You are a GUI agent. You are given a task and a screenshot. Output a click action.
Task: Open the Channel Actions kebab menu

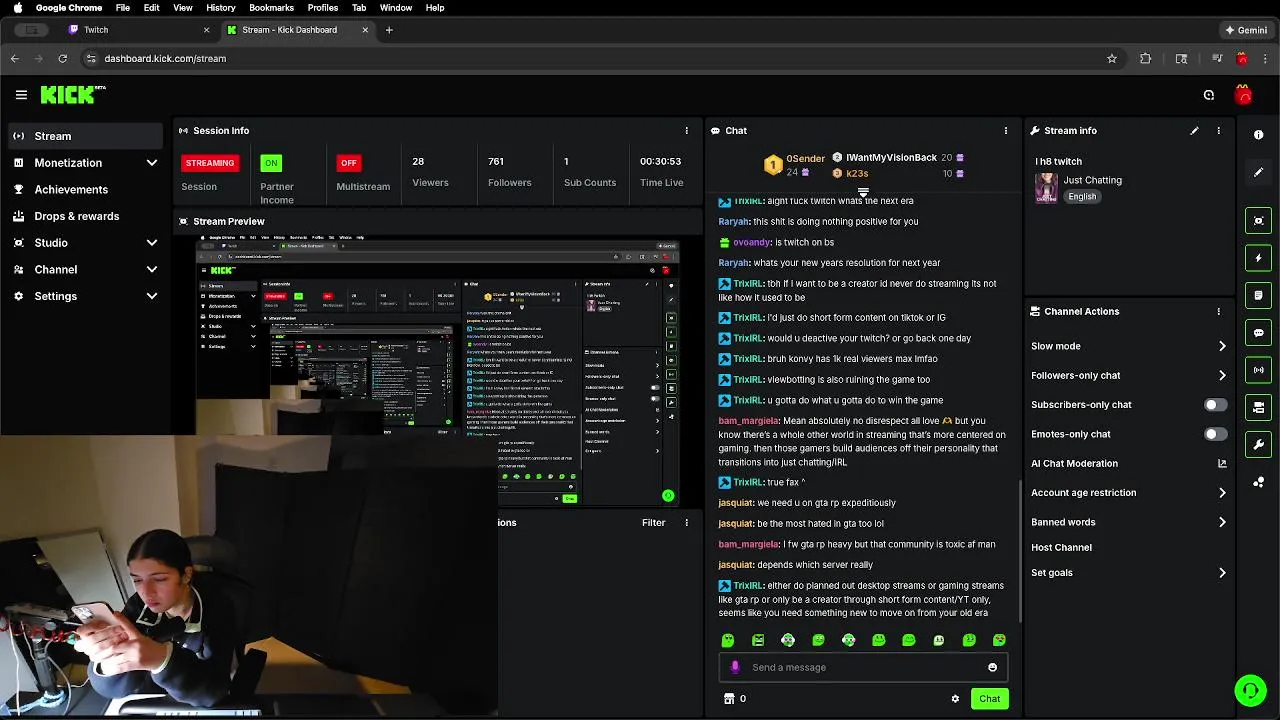point(1218,312)
